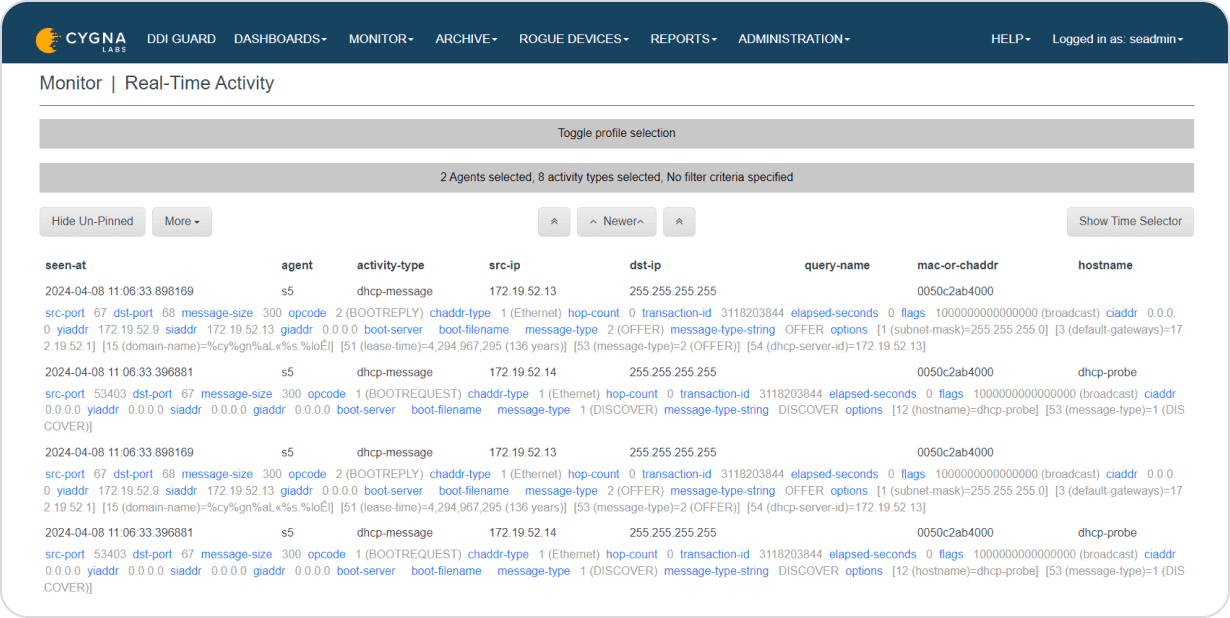The width and height of the screenshot is (1230, 618).
Task: Open the ROGUE DEVICES menu
Action: (573, 39)
